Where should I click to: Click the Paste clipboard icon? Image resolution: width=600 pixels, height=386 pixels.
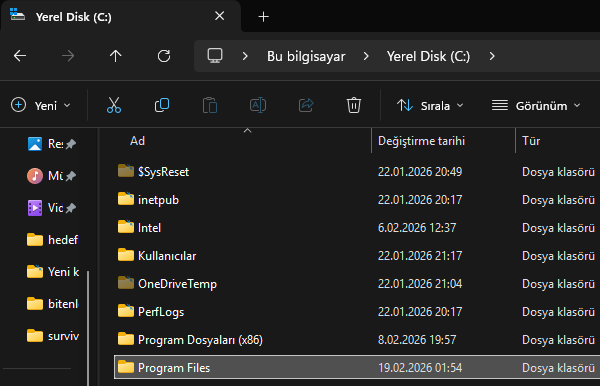pyautogui.click(x=210, y=105)
